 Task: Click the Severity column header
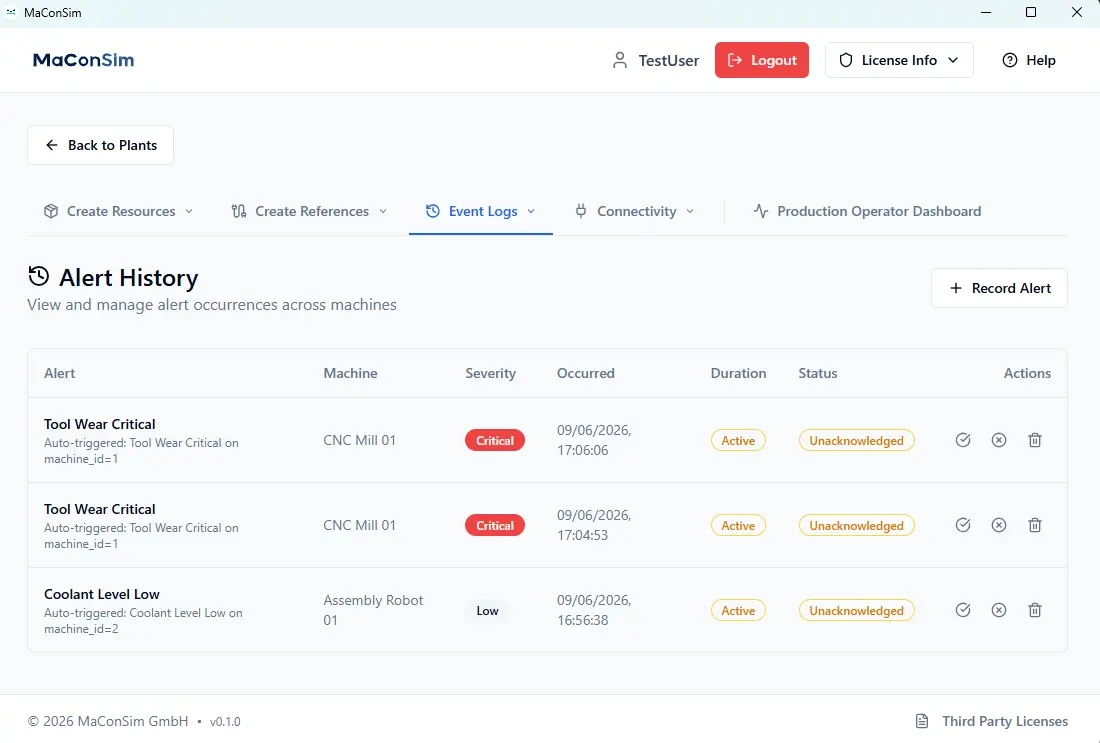(490, 373)
